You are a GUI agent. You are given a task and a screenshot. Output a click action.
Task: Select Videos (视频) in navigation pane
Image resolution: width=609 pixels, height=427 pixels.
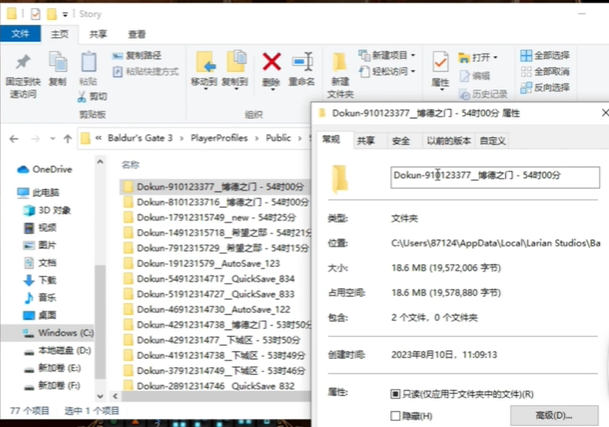tap(40, 228)
